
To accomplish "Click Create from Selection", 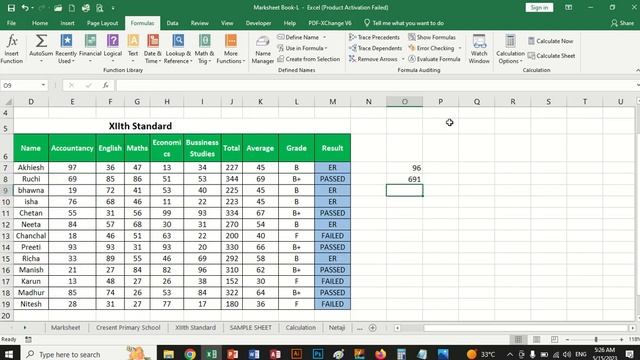I will 309,59.
